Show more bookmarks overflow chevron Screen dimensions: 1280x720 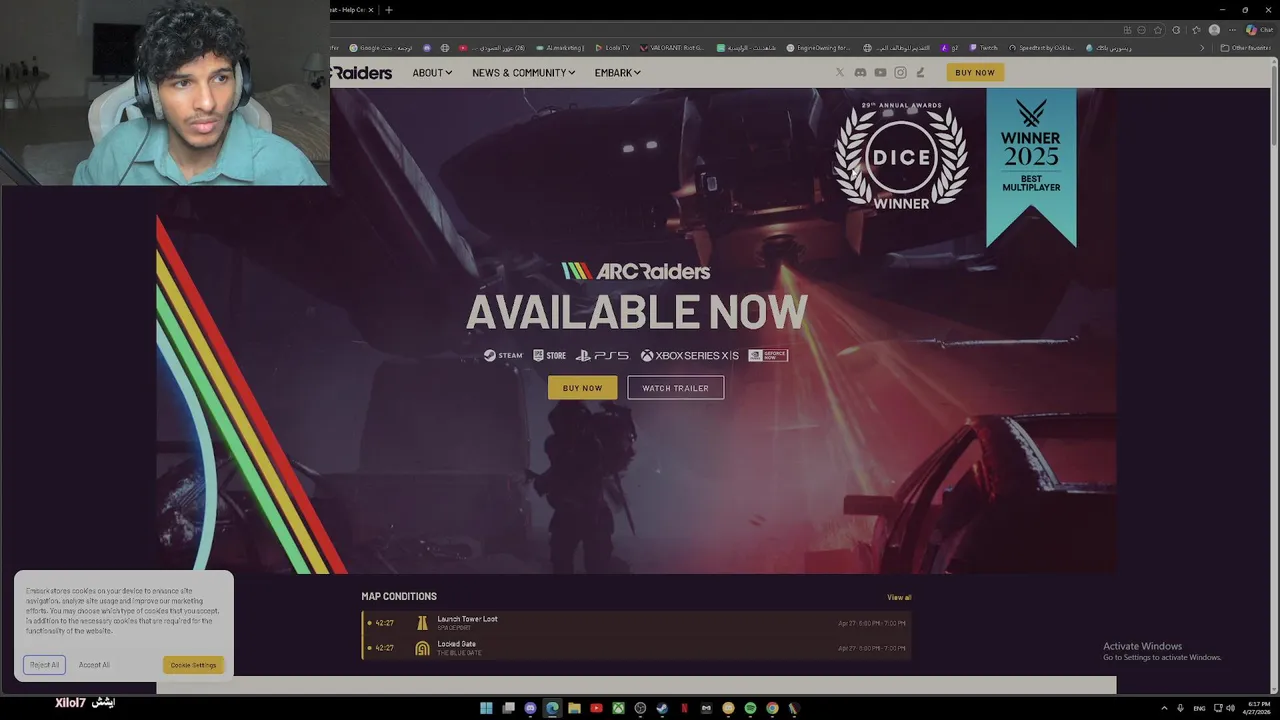[x=1202, y=48]
